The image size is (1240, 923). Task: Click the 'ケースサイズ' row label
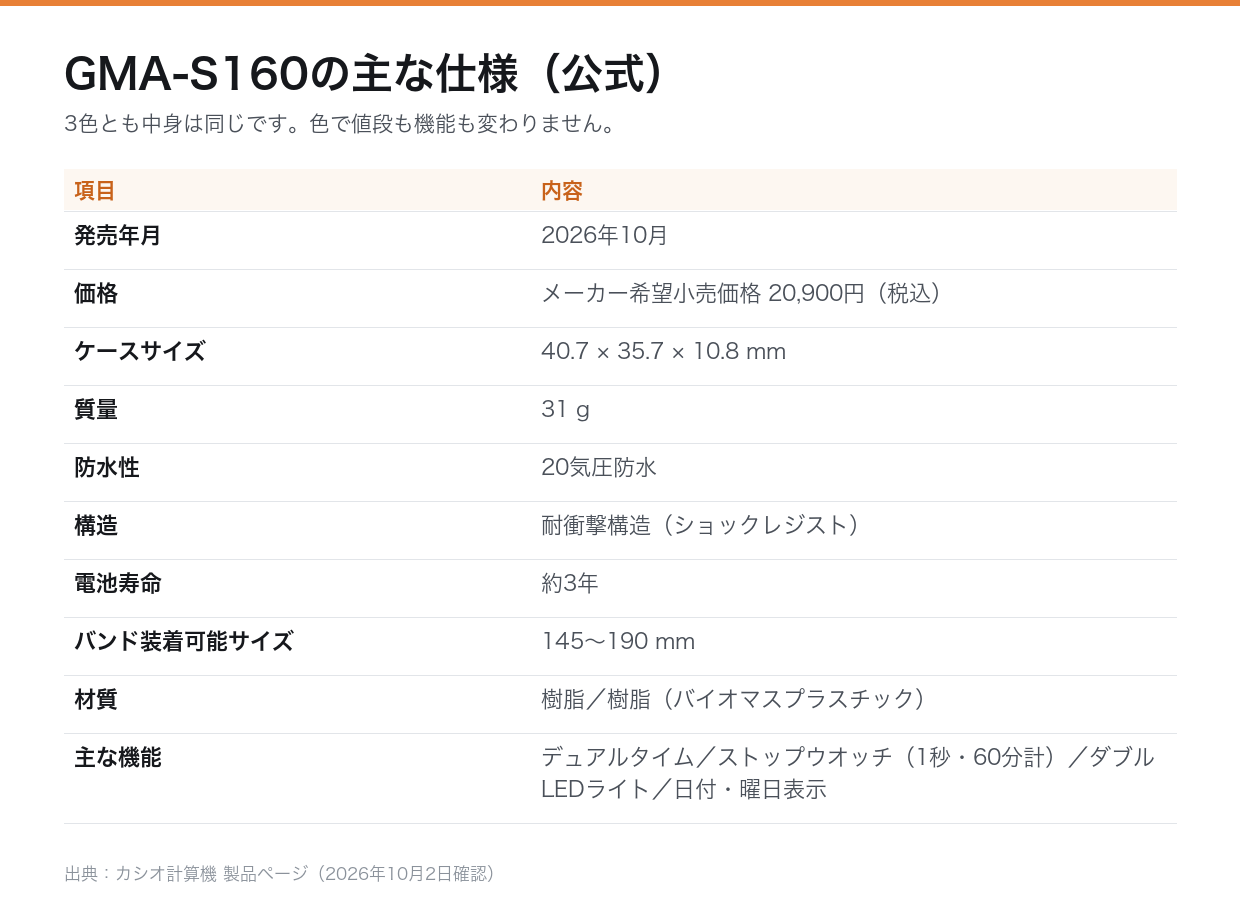click(x=140, y=352)
